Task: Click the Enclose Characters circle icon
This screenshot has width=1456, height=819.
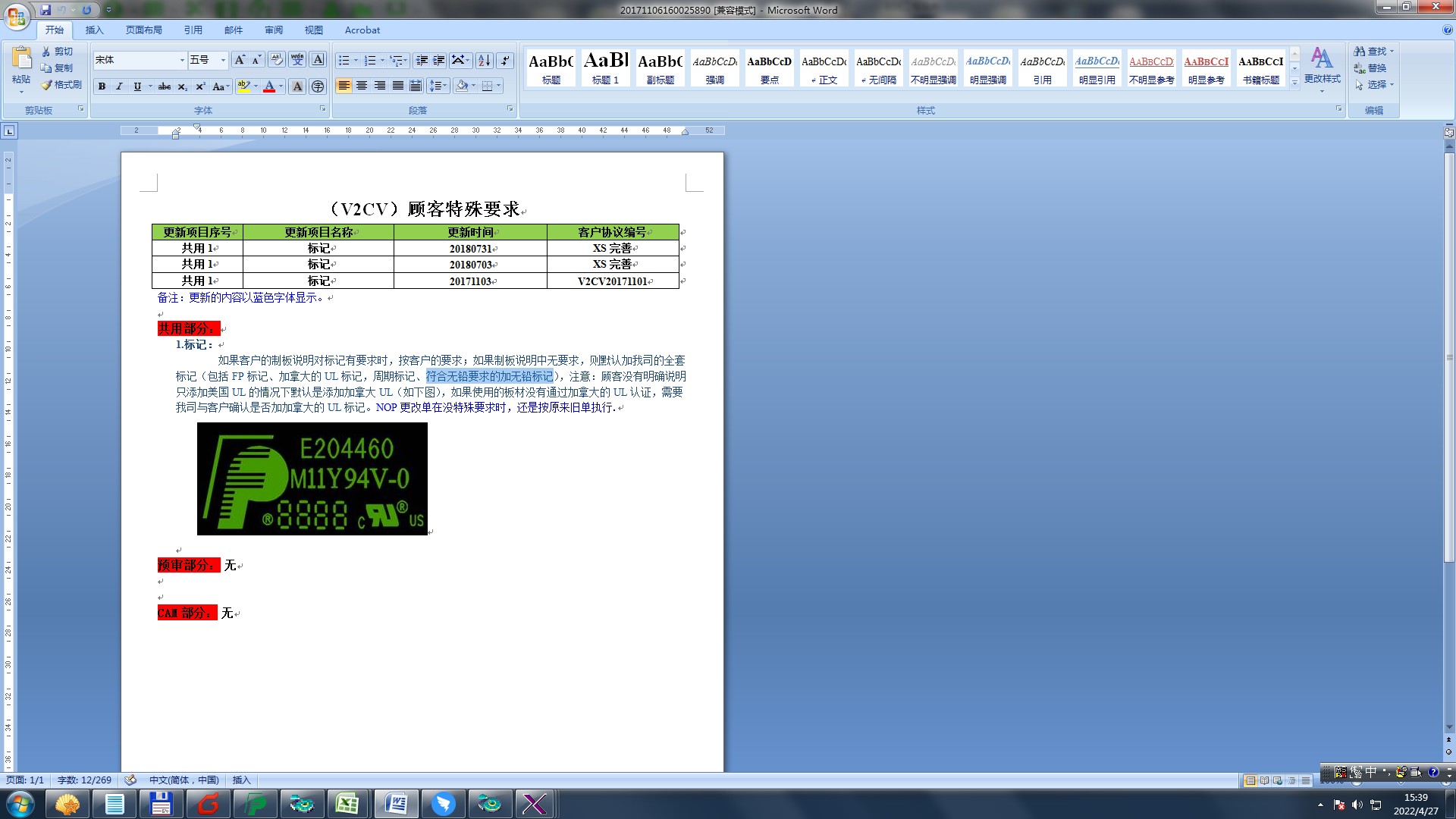Action: point(318,86)
